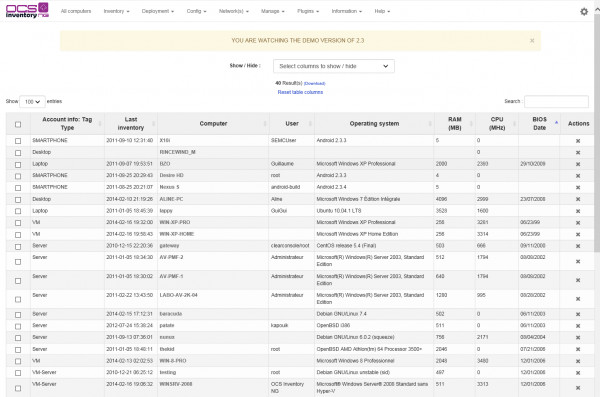Click Reset table columns link
600x397 pixels.
300,92
